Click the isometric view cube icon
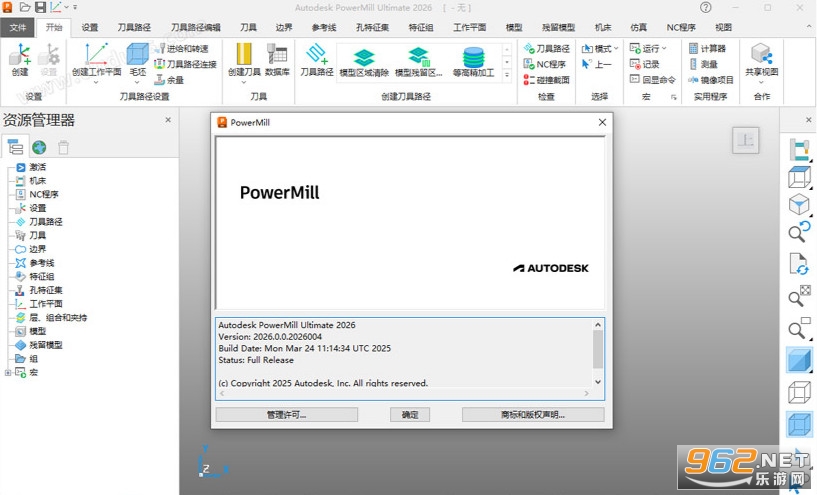The width and height of the screenshot is (817, 495). pyautogui.click(x=799, y=204)
